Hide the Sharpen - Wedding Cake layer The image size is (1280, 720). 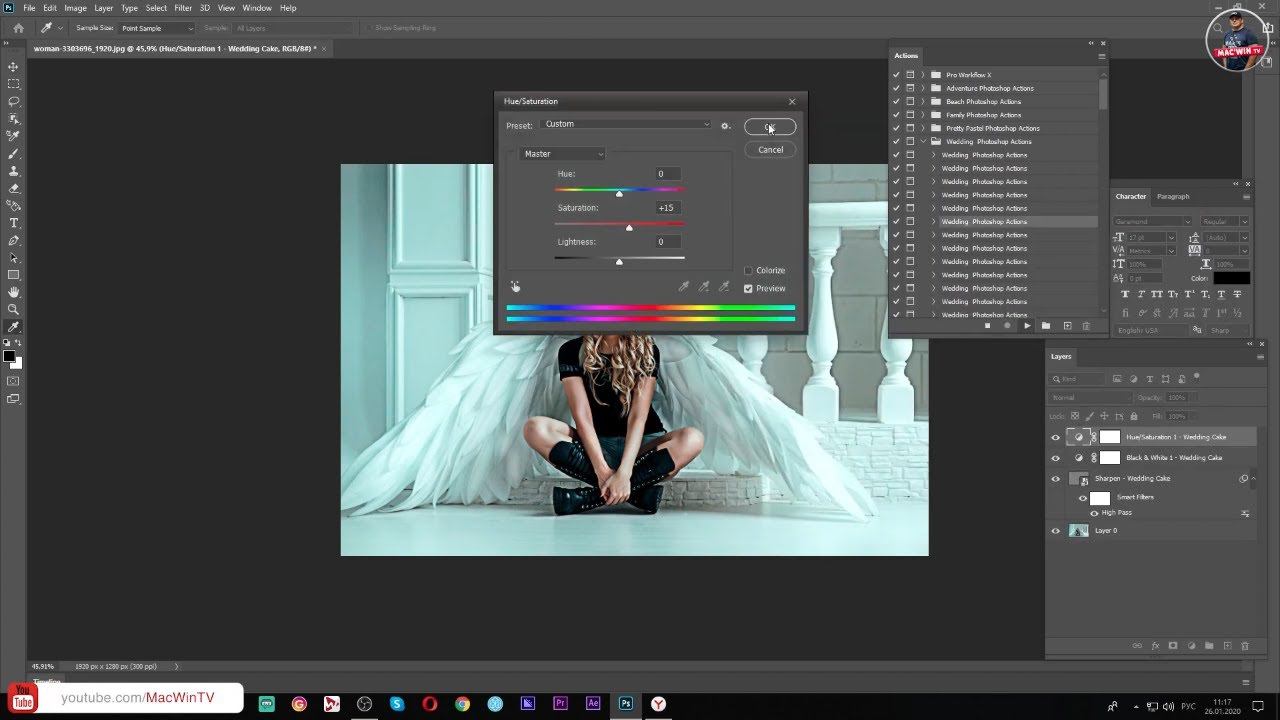click(1055, 479)
